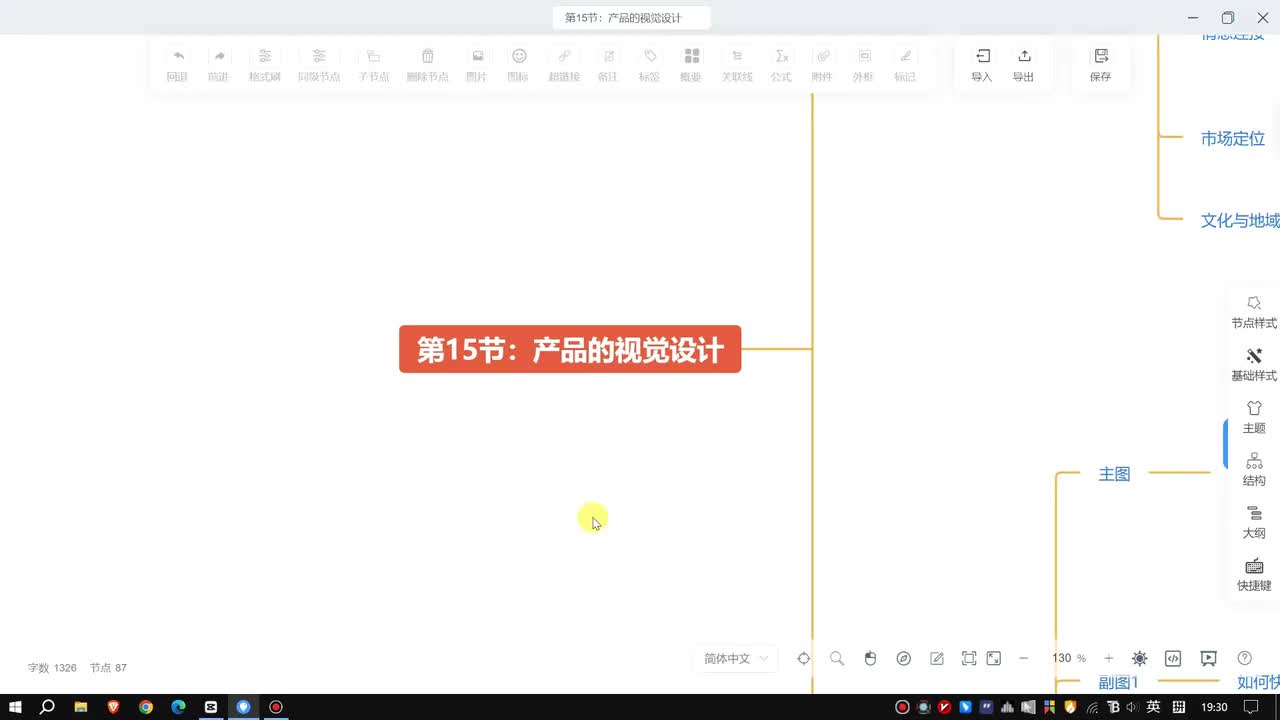Image resolution: width=1280 pixels, height=720 pixels.
Task: Start the presentation mode icon
Action: coord(1209,658)
